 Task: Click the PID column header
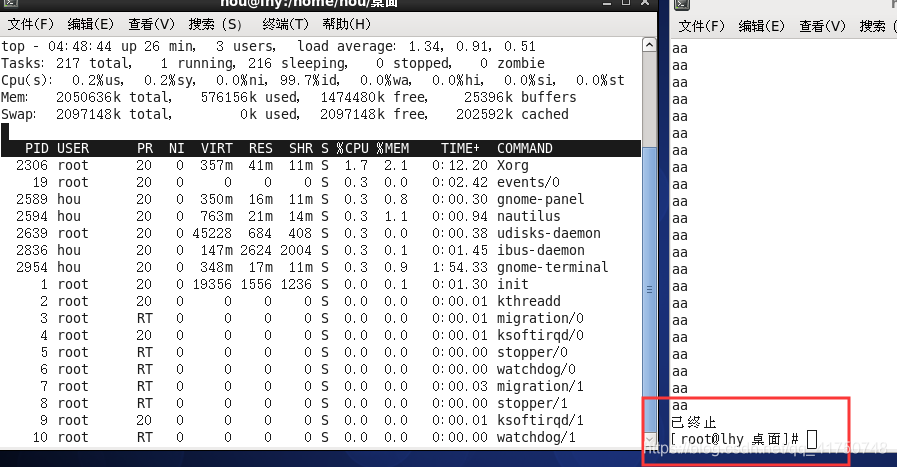click(x=37, y=148)
